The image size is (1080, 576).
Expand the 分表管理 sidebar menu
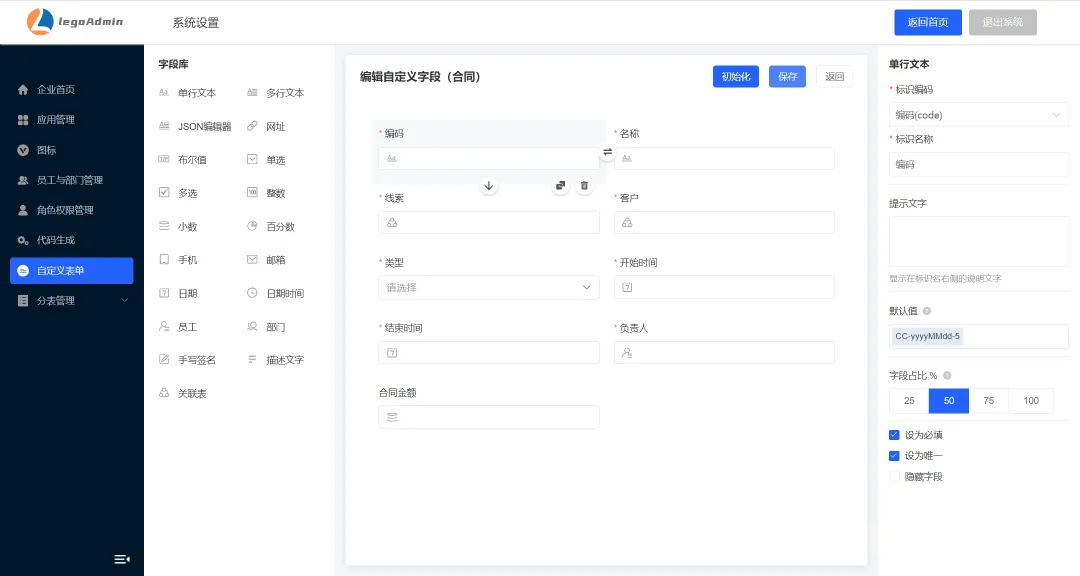(x=72, y=301)
